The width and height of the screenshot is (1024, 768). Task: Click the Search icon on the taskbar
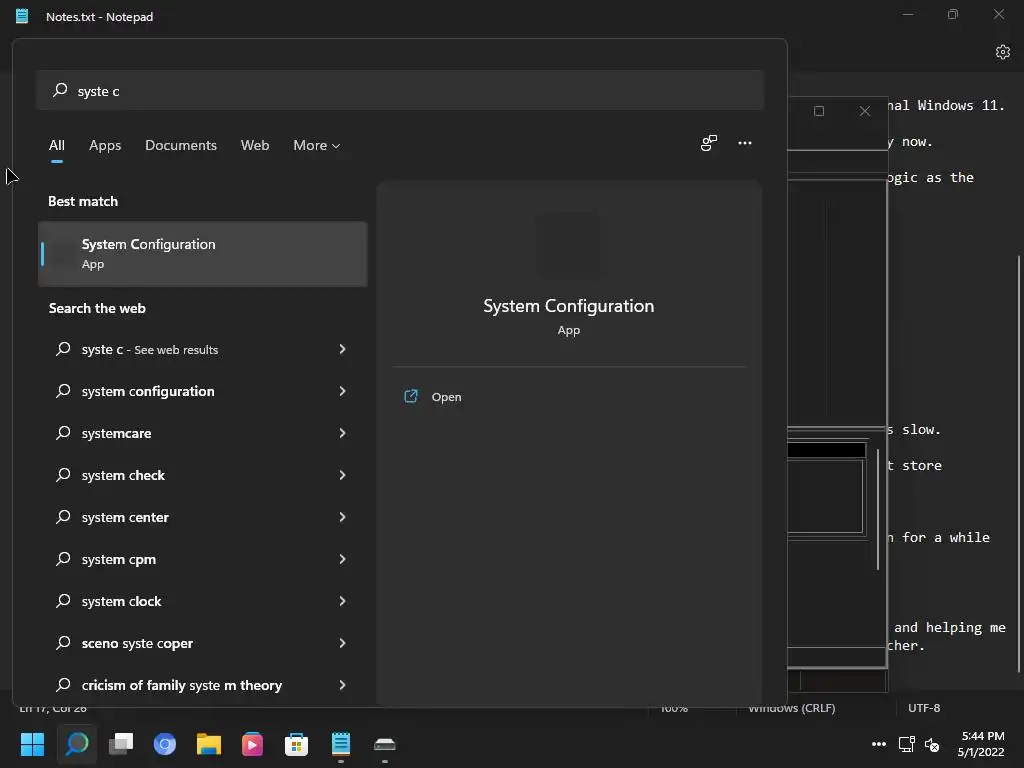(77, 744)
